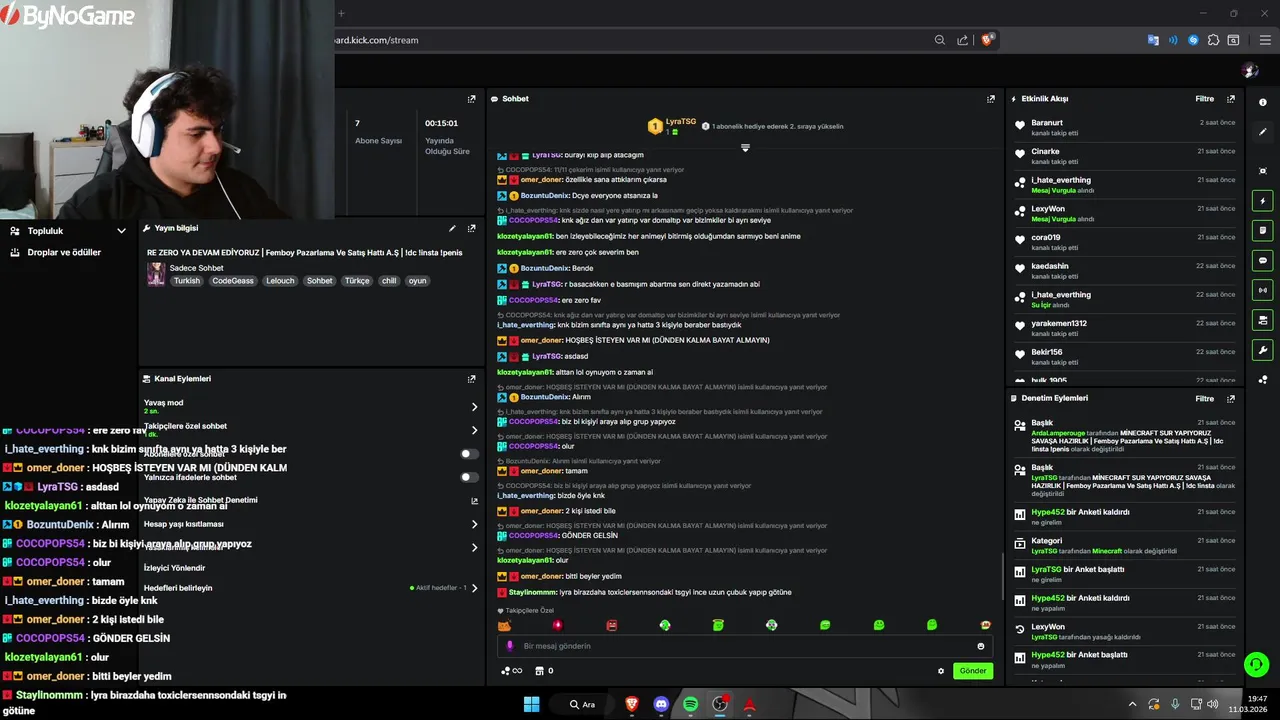Pop out the Denetim Eylemleri panel
1280x720 pixels.
(x=1231, y=398)
